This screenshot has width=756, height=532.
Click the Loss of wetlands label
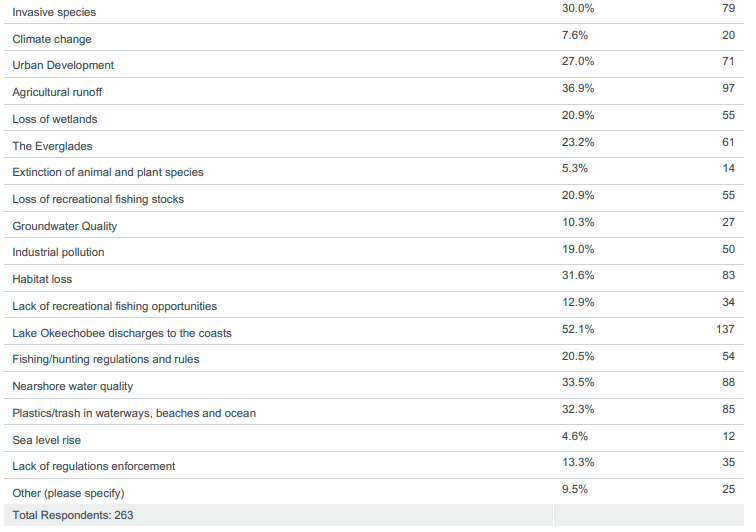[55, 119]
